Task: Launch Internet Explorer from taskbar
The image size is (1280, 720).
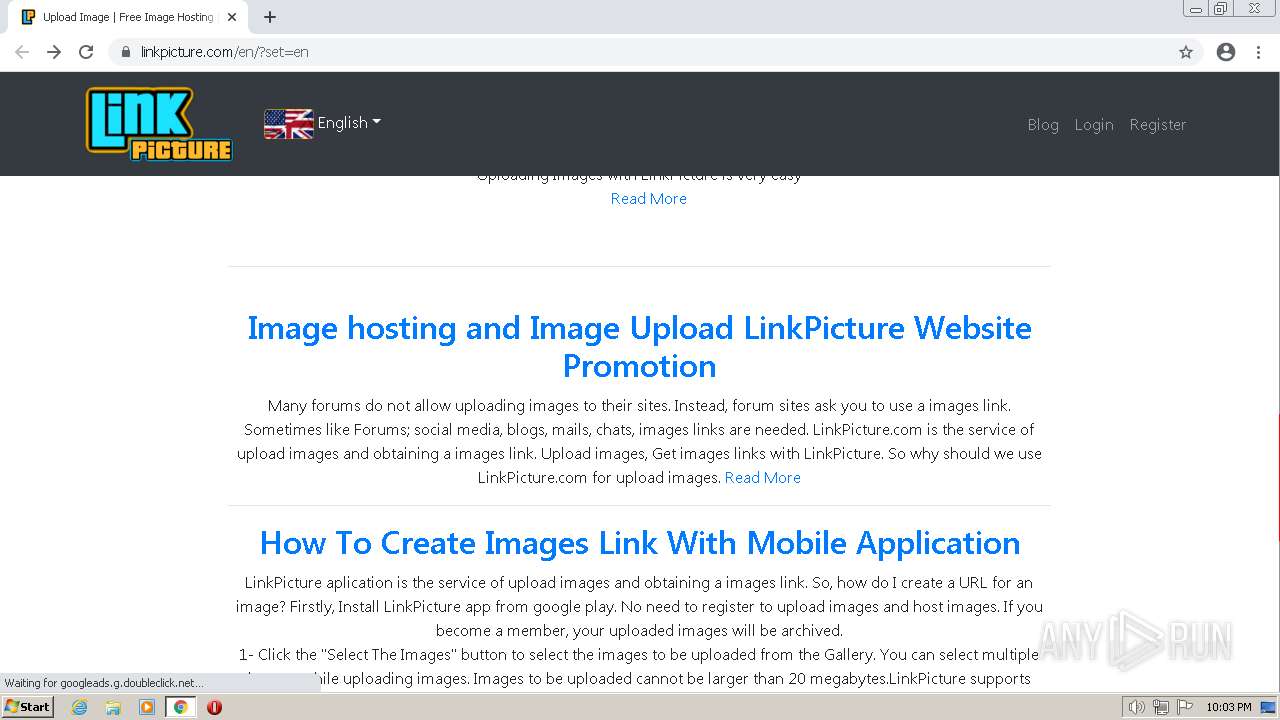Action: click(x=79, y=707)
